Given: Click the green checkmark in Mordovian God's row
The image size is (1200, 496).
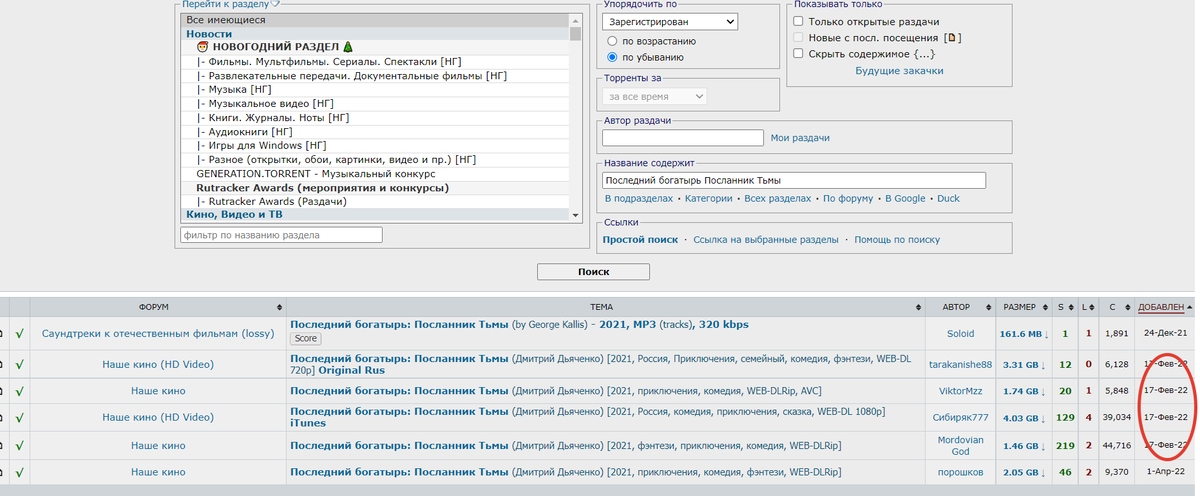Looking at the screenshot, I should click(19, 445).
